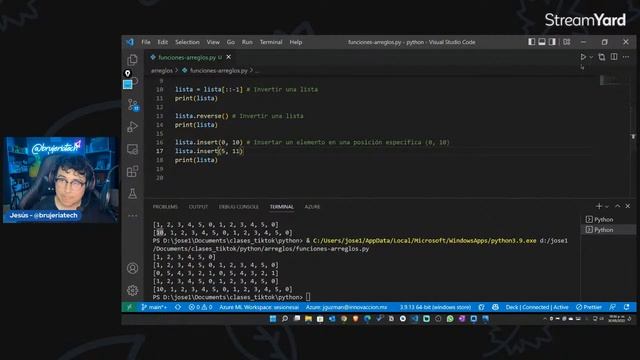
Task: Click Synchronize Changes icon in status bar
Action: click(x=178, y=307)
